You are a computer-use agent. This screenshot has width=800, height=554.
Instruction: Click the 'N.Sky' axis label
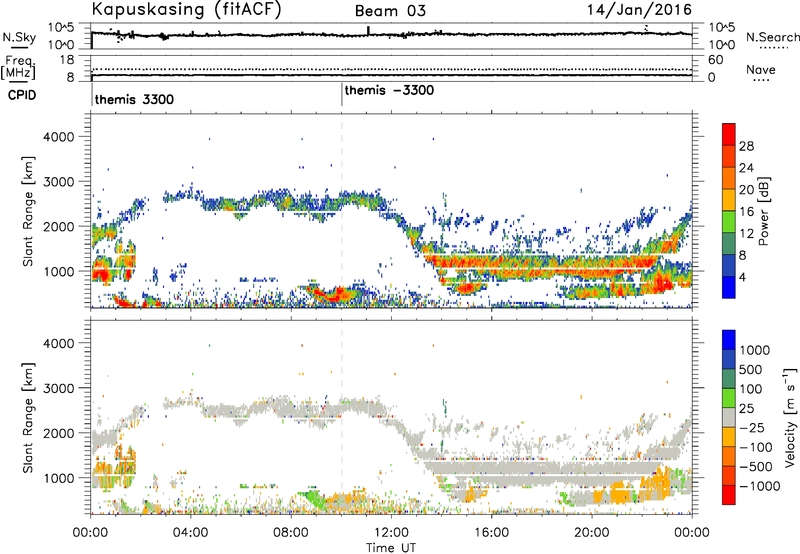tap(19, 37)
